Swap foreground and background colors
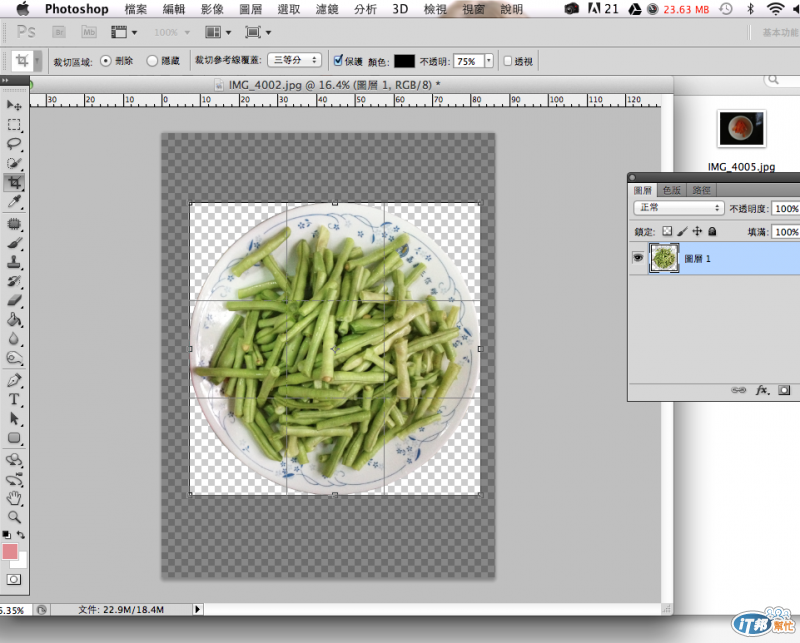800x643 pixels. (21, 535)
